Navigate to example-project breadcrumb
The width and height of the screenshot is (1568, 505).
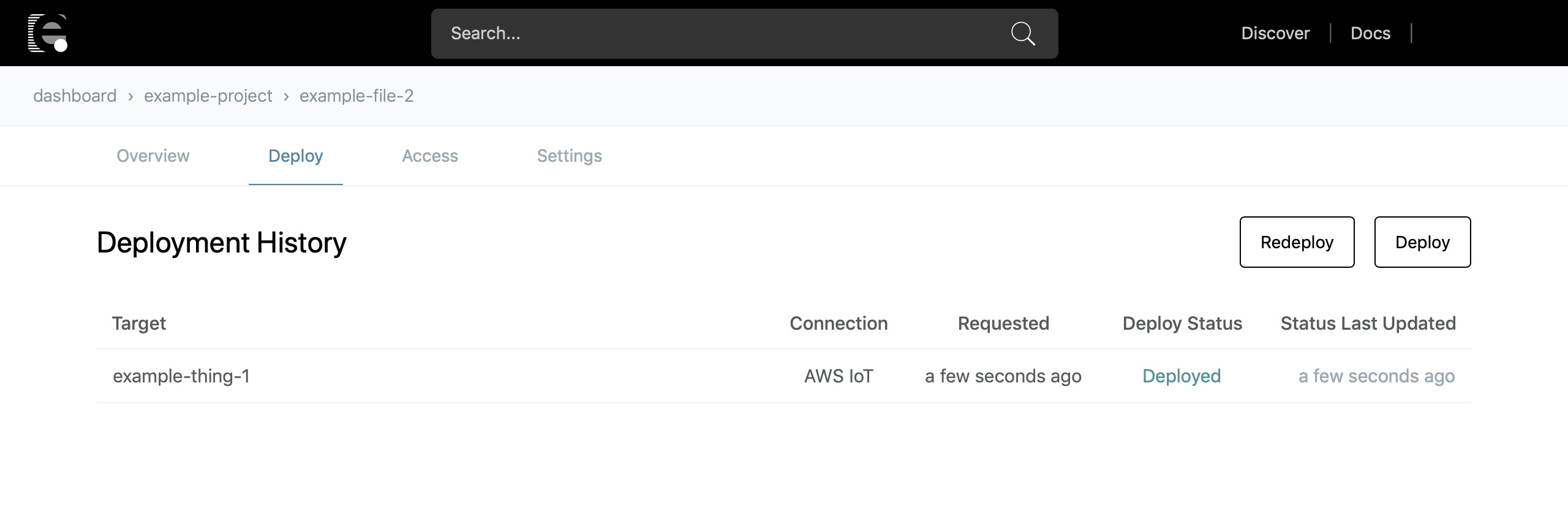point(208,96)
